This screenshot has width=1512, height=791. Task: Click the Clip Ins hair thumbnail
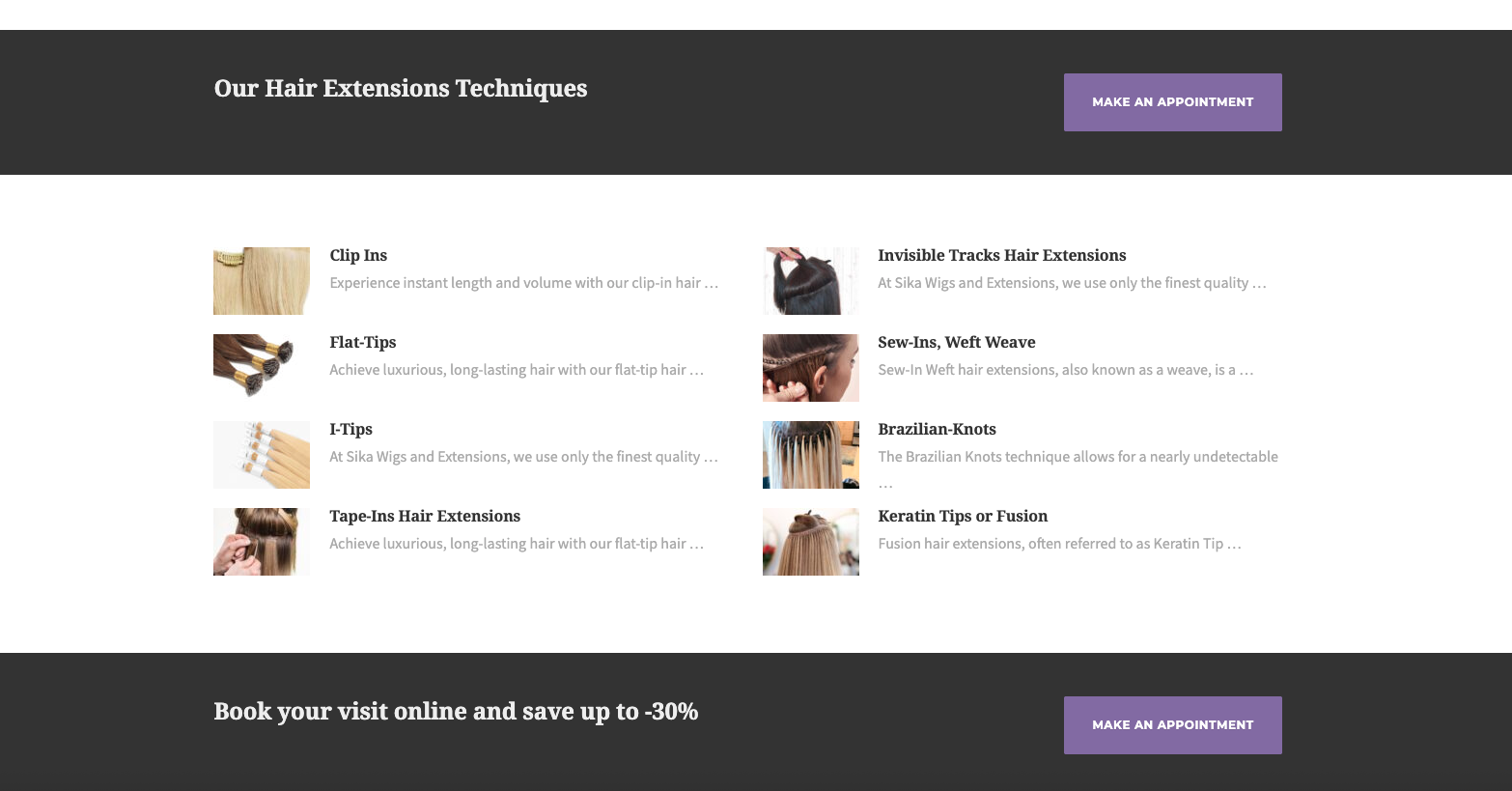tap(262, 281)
